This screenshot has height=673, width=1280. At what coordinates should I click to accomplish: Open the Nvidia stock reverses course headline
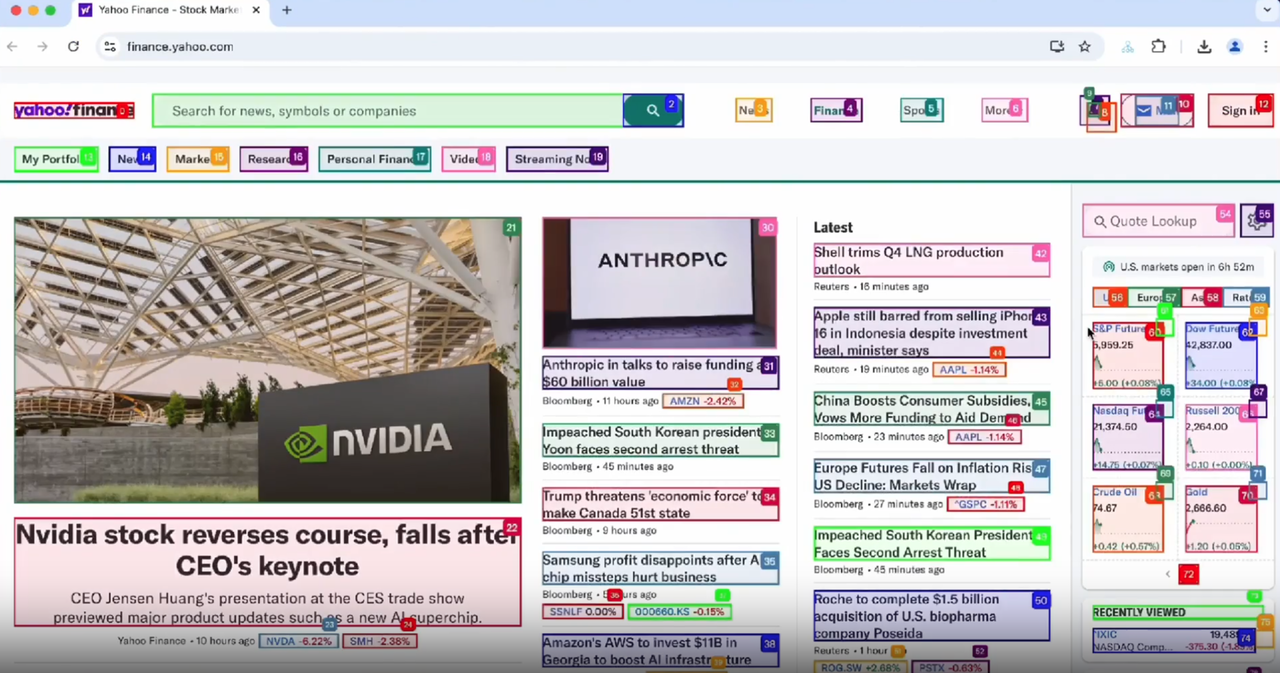[267, 550]
